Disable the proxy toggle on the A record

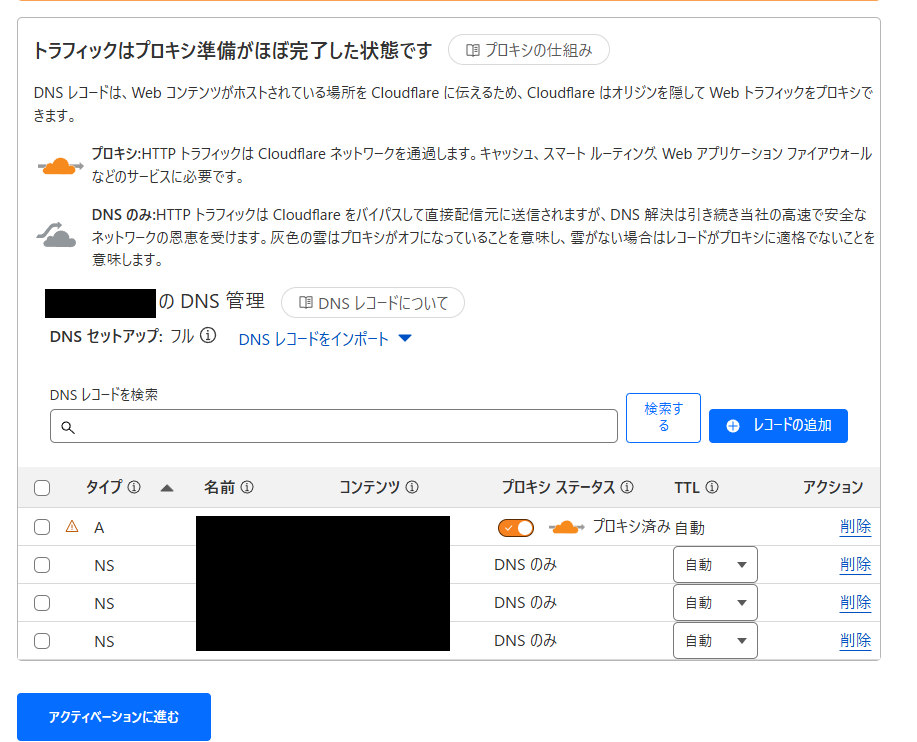515,527
